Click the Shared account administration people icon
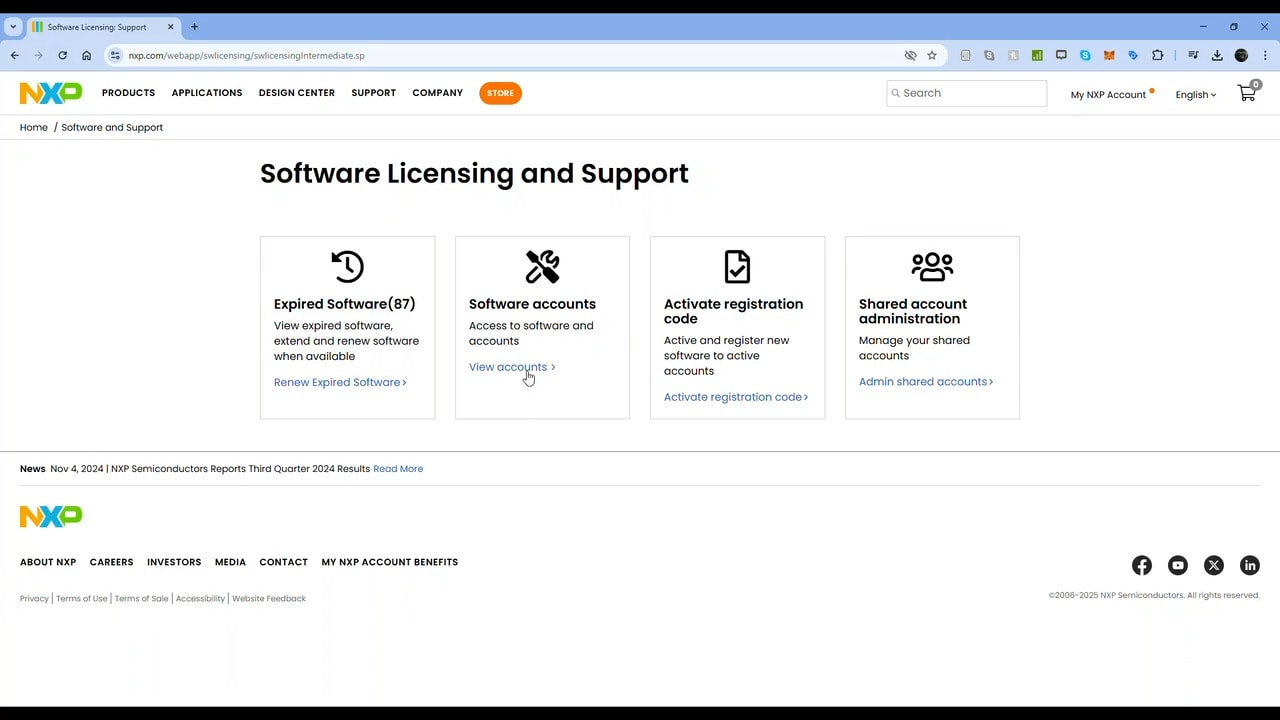This screenshot has width=1280, height=720. point(932,267)
